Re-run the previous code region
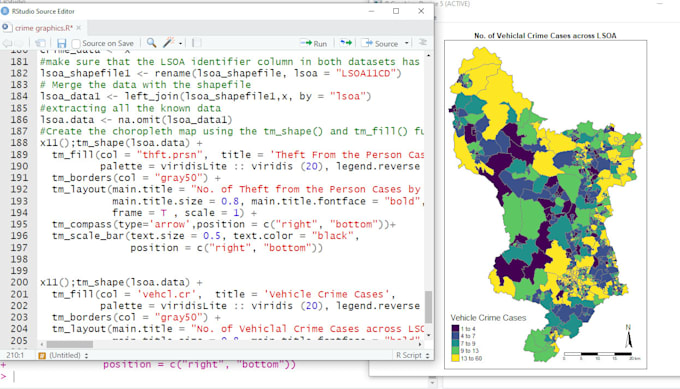The image size is (680, 389). tap(346, 43)
